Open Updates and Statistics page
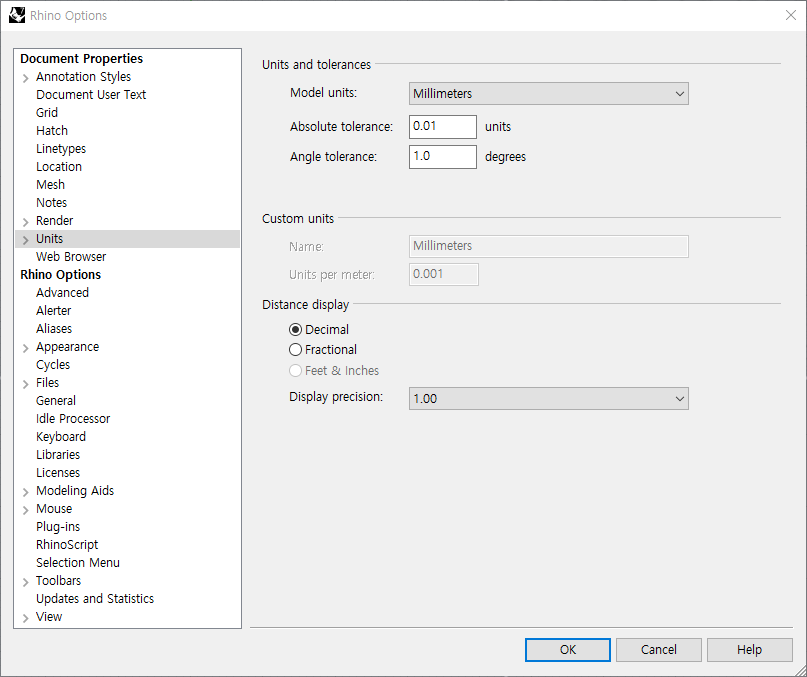807x677 pixels. coord(95,599)
